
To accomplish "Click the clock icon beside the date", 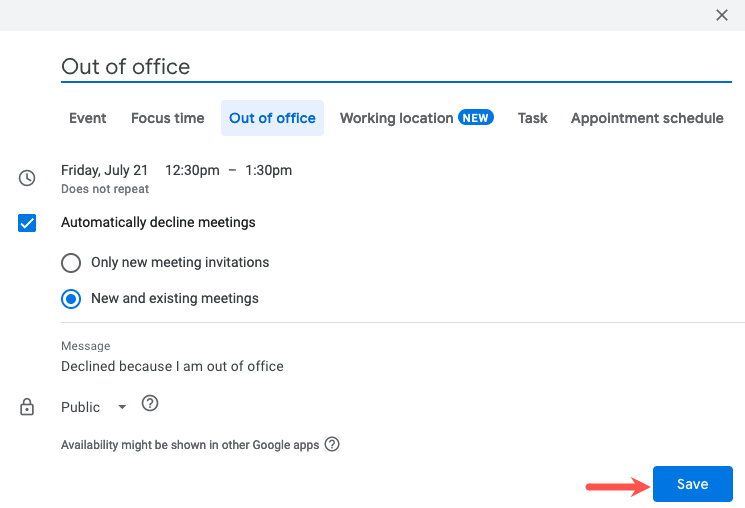I will [27, 178].
